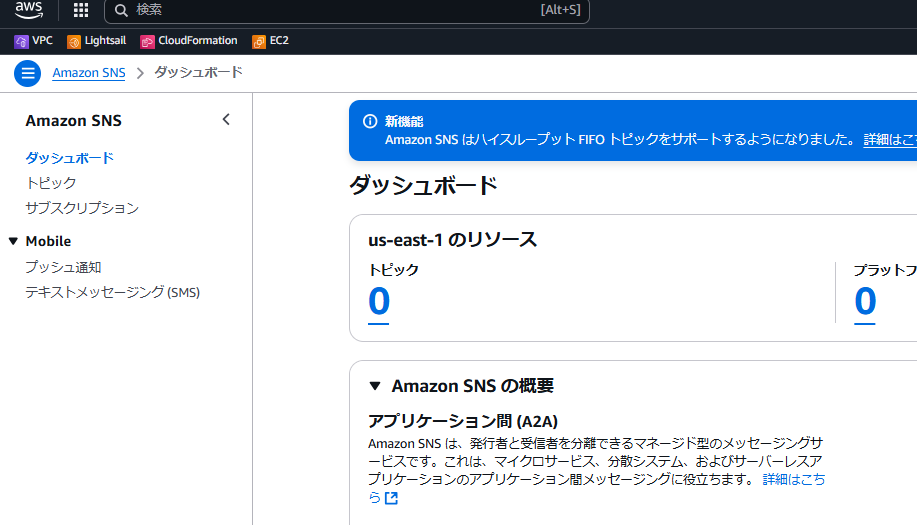The height and width of the screenshot is (525, 917).
Task: Open プッシュ通知 in the sidebar
Action: (63, 267)
